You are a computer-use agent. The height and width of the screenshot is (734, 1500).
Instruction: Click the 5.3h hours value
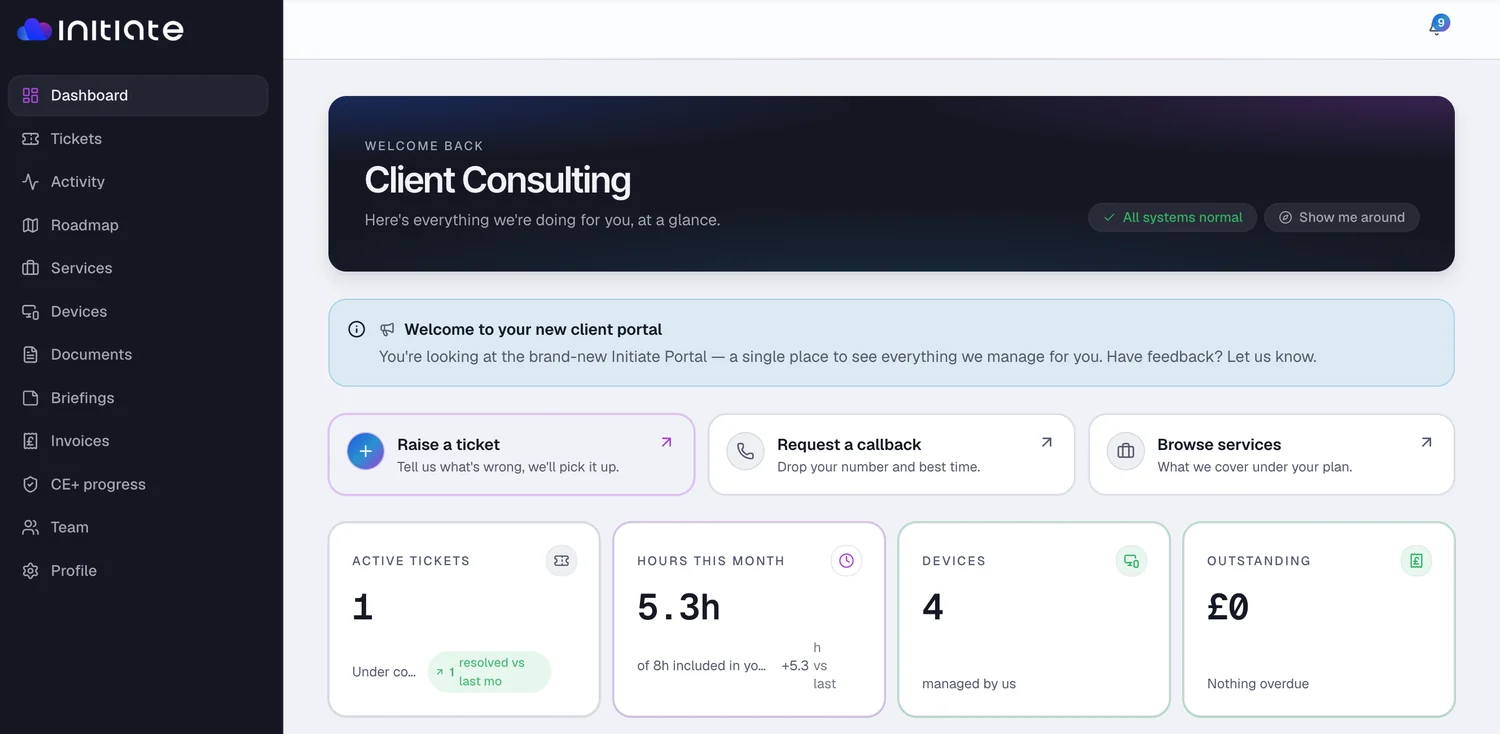pyautogui.click(x=679, y=607)
